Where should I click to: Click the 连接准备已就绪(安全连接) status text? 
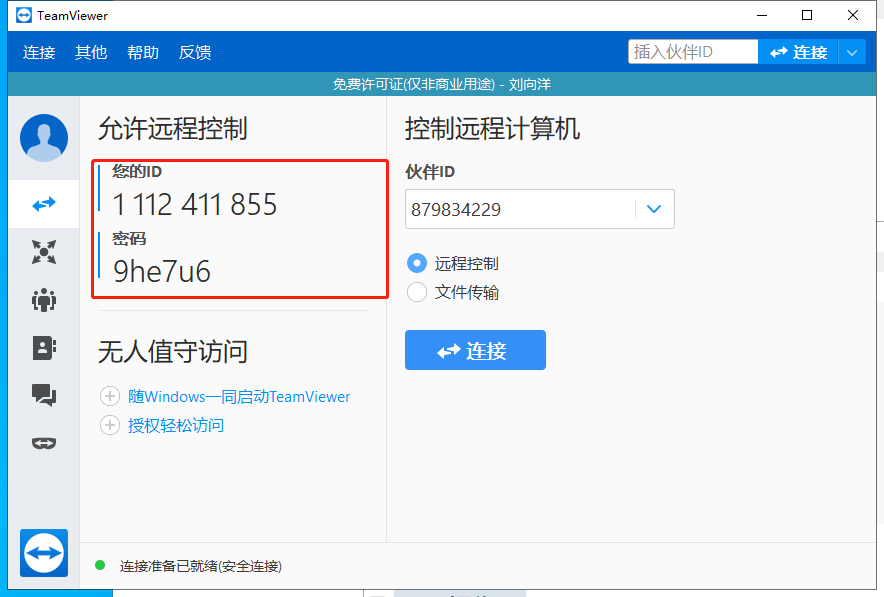click(x=201, y=566)
